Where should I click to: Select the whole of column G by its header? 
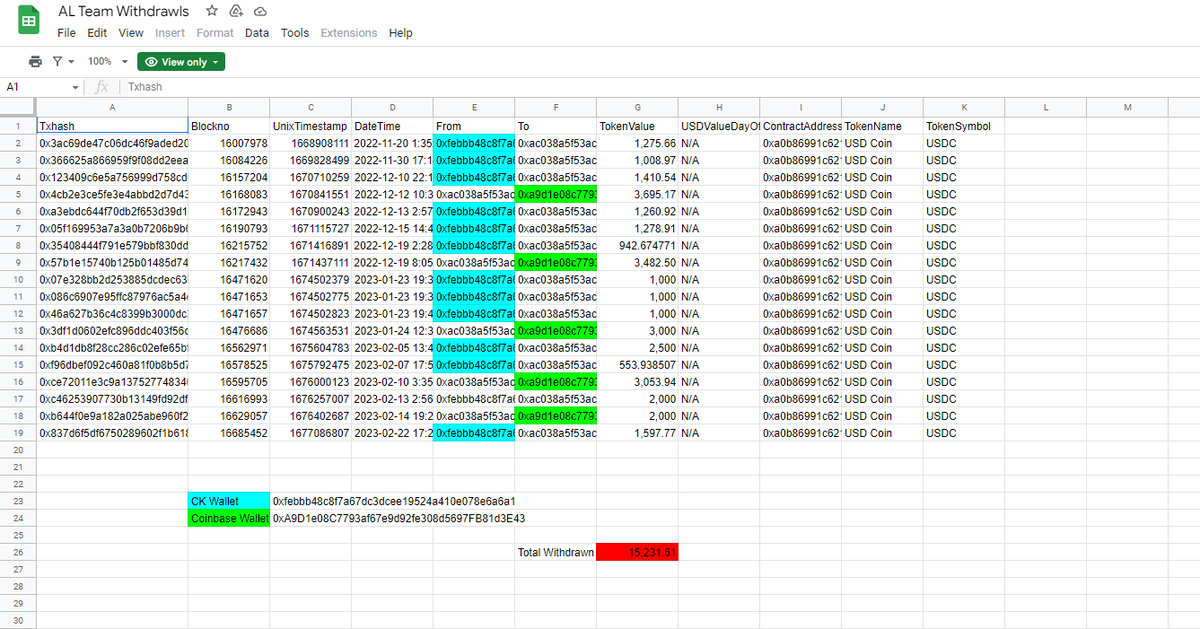coord(638,107)
